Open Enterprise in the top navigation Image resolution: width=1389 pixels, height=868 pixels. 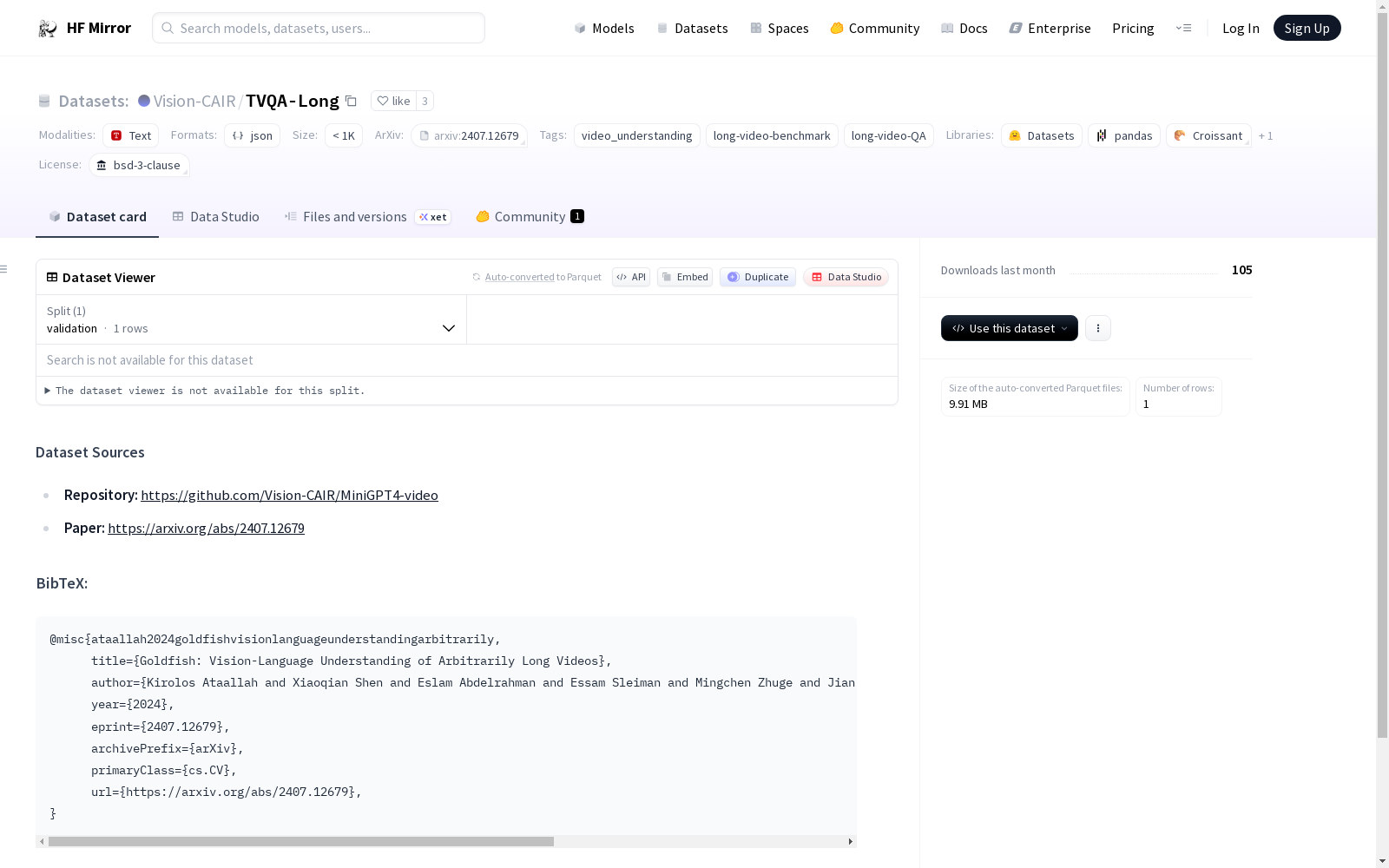(x=1050, y=29)
